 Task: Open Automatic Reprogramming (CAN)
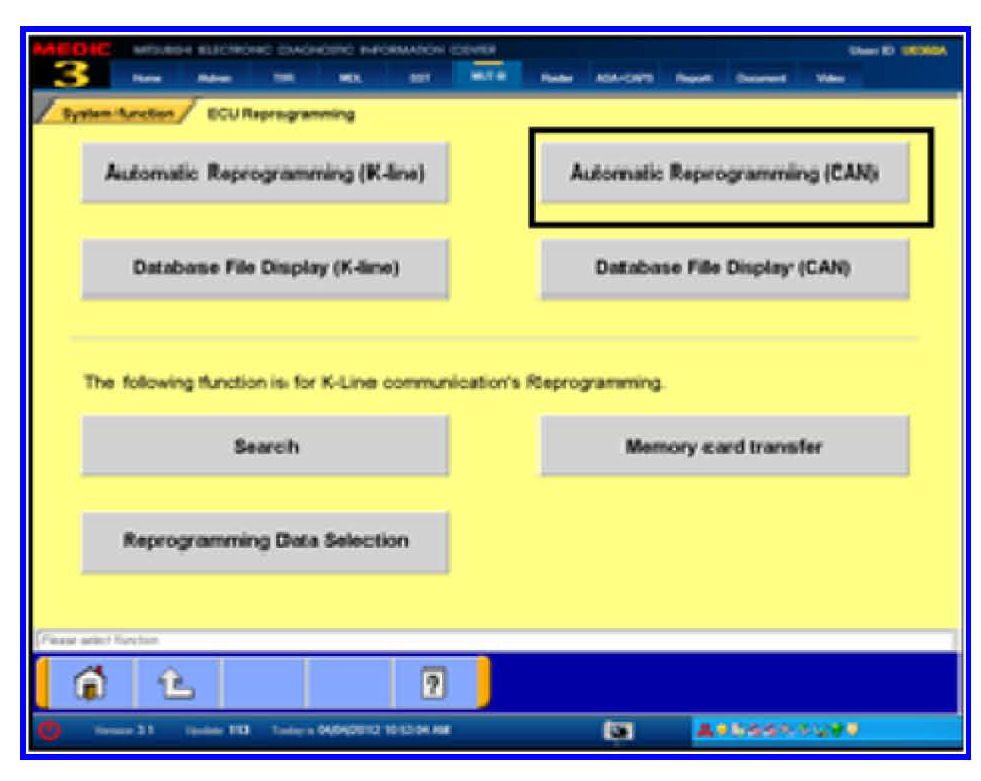coord(725,173)
